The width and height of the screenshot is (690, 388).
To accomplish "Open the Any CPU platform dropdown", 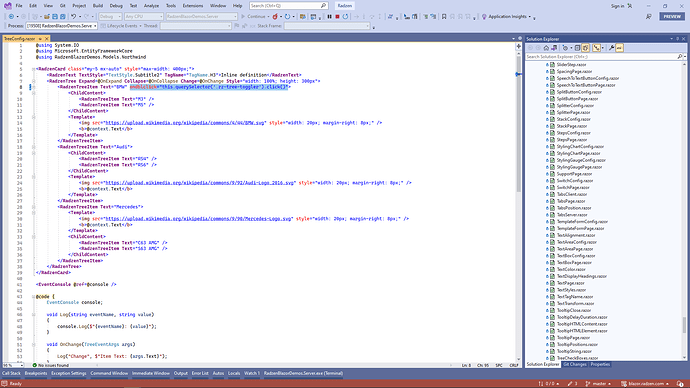I will (143, 16).
